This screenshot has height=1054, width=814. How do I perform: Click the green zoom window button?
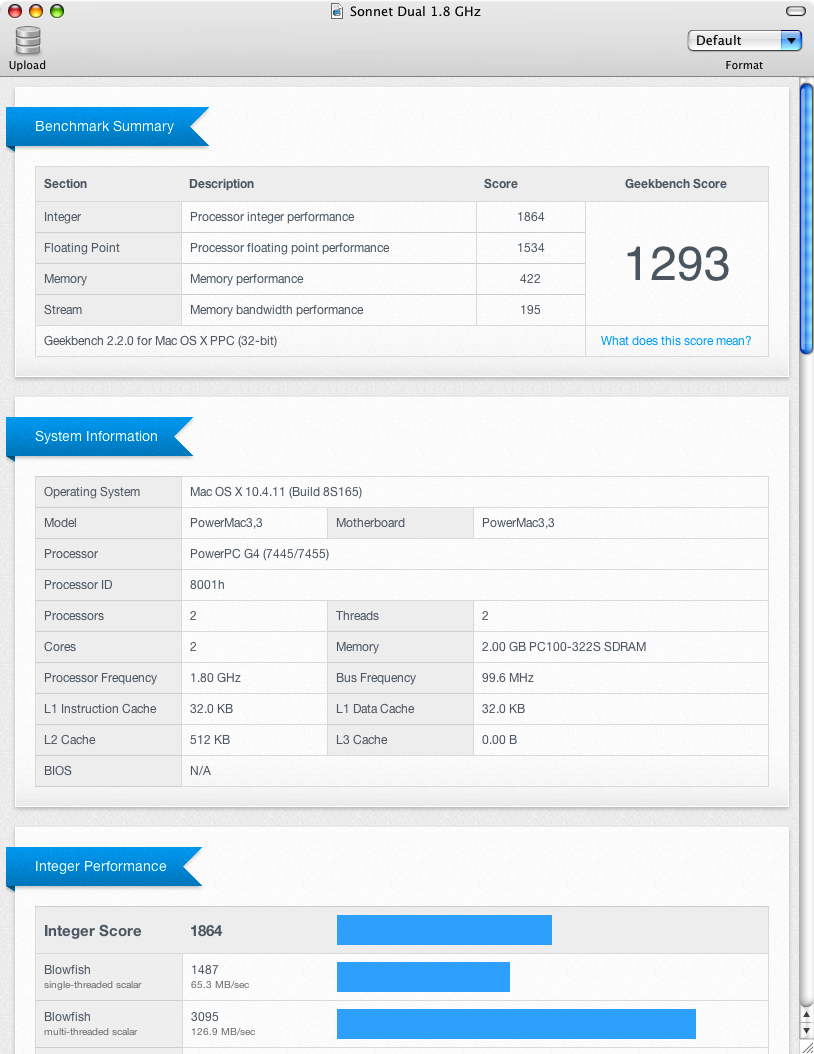coord(57,11)
